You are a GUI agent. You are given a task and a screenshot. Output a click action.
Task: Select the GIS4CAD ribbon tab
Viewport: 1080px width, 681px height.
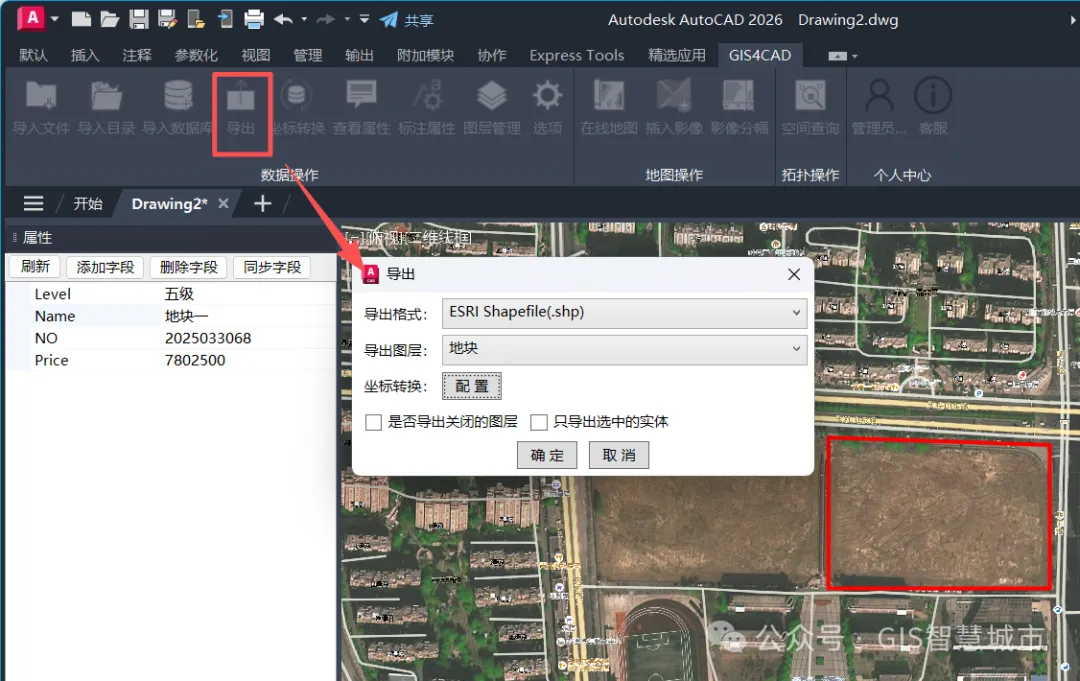760,55
